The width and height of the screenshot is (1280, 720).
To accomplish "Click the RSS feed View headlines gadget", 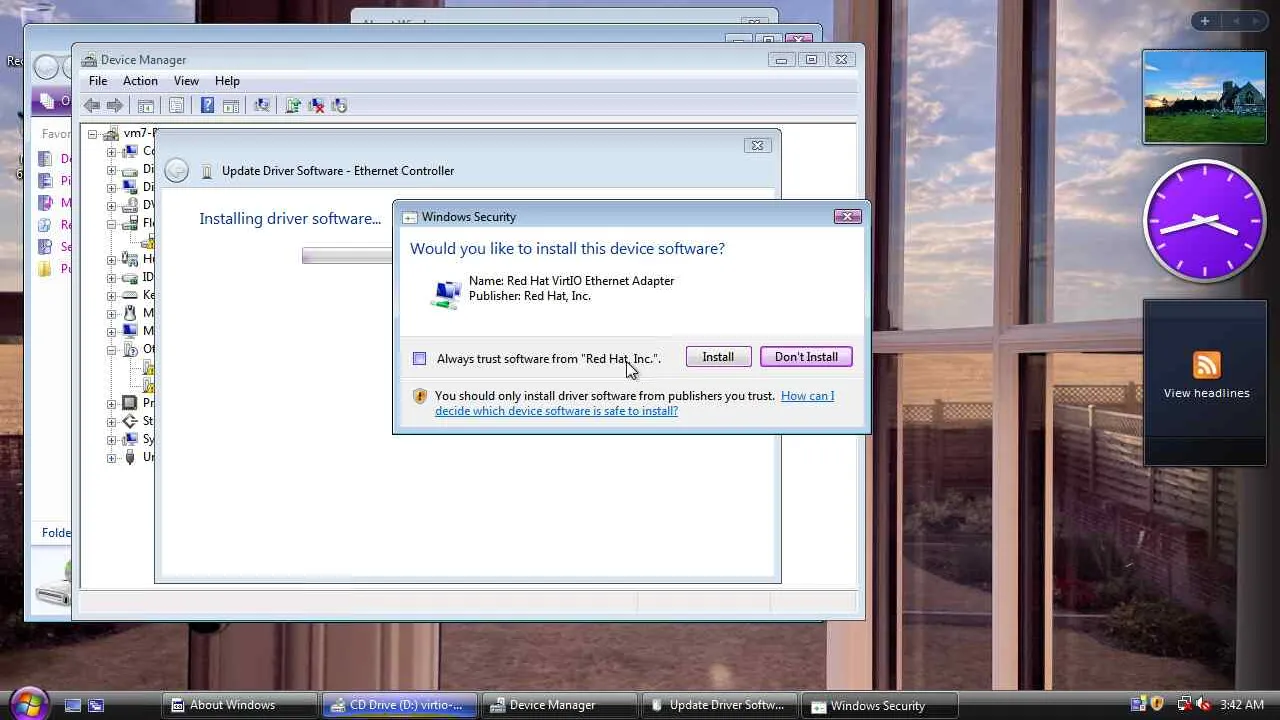I will (x=1205, y=381).
